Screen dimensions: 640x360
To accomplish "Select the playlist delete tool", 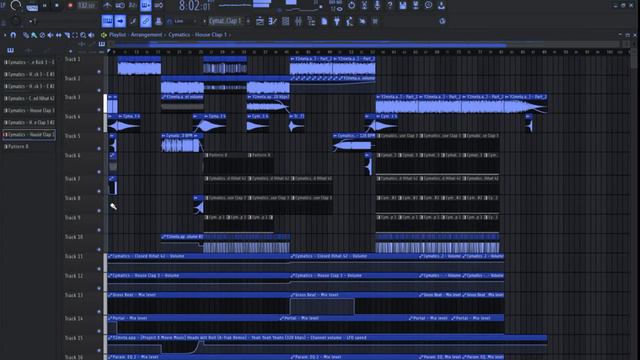I will click(x=42, y=35).
